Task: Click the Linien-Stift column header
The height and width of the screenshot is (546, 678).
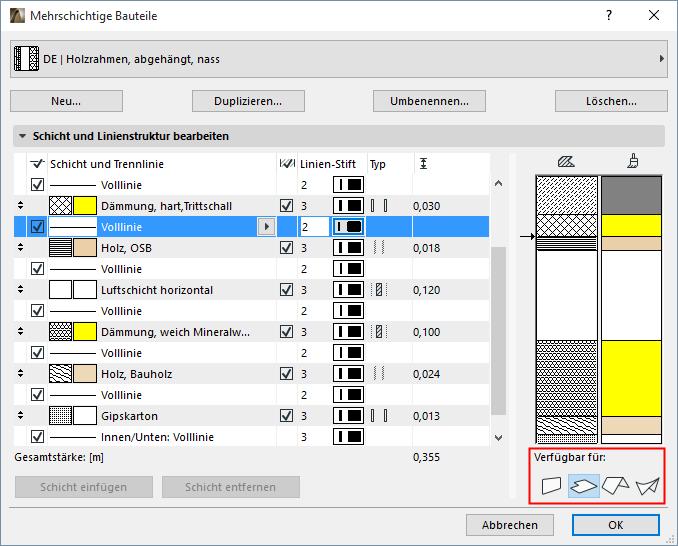Action: 328,164
